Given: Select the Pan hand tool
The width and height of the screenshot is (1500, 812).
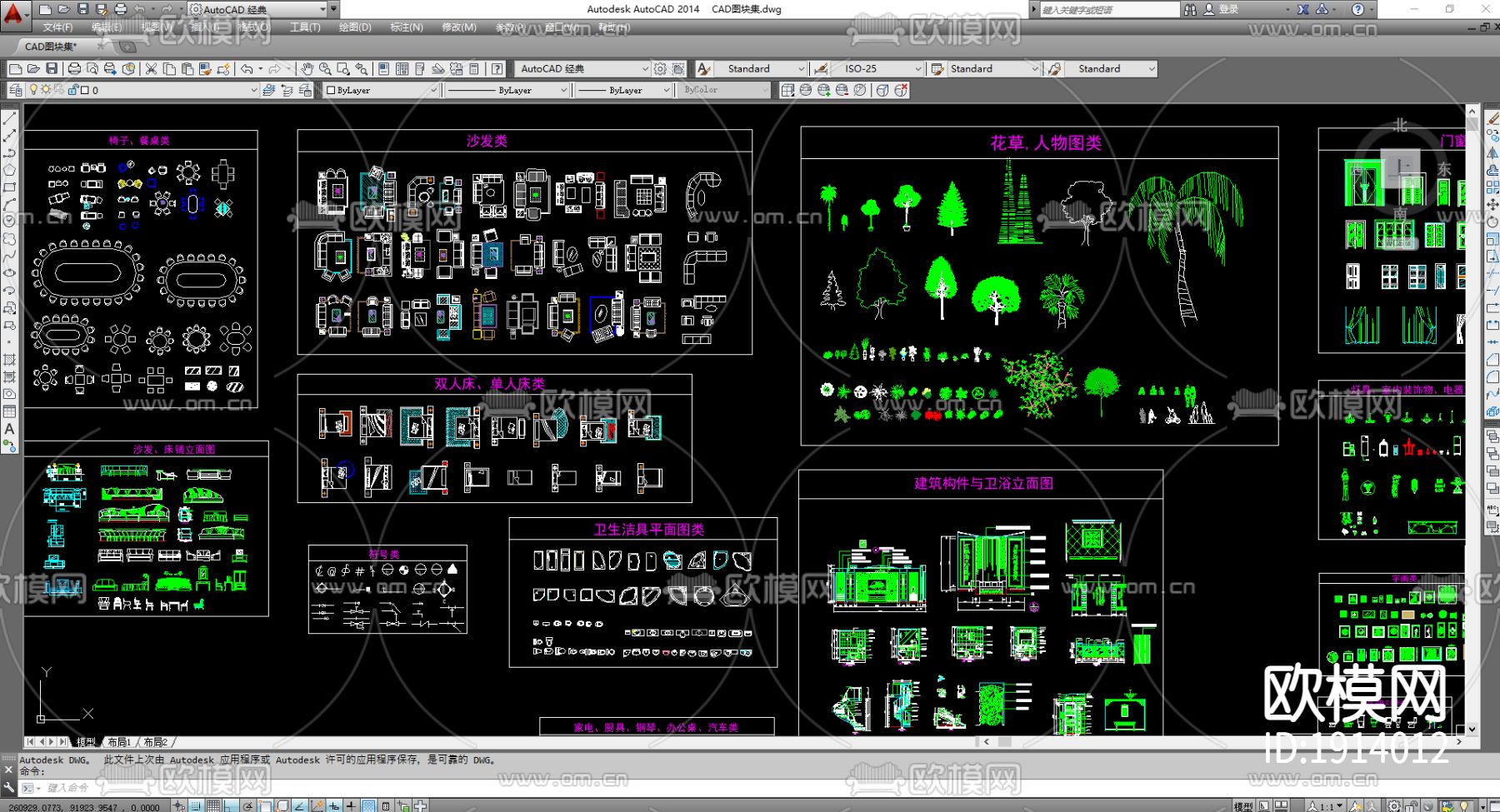Looking at the screenshot, I should coord(307,69).
